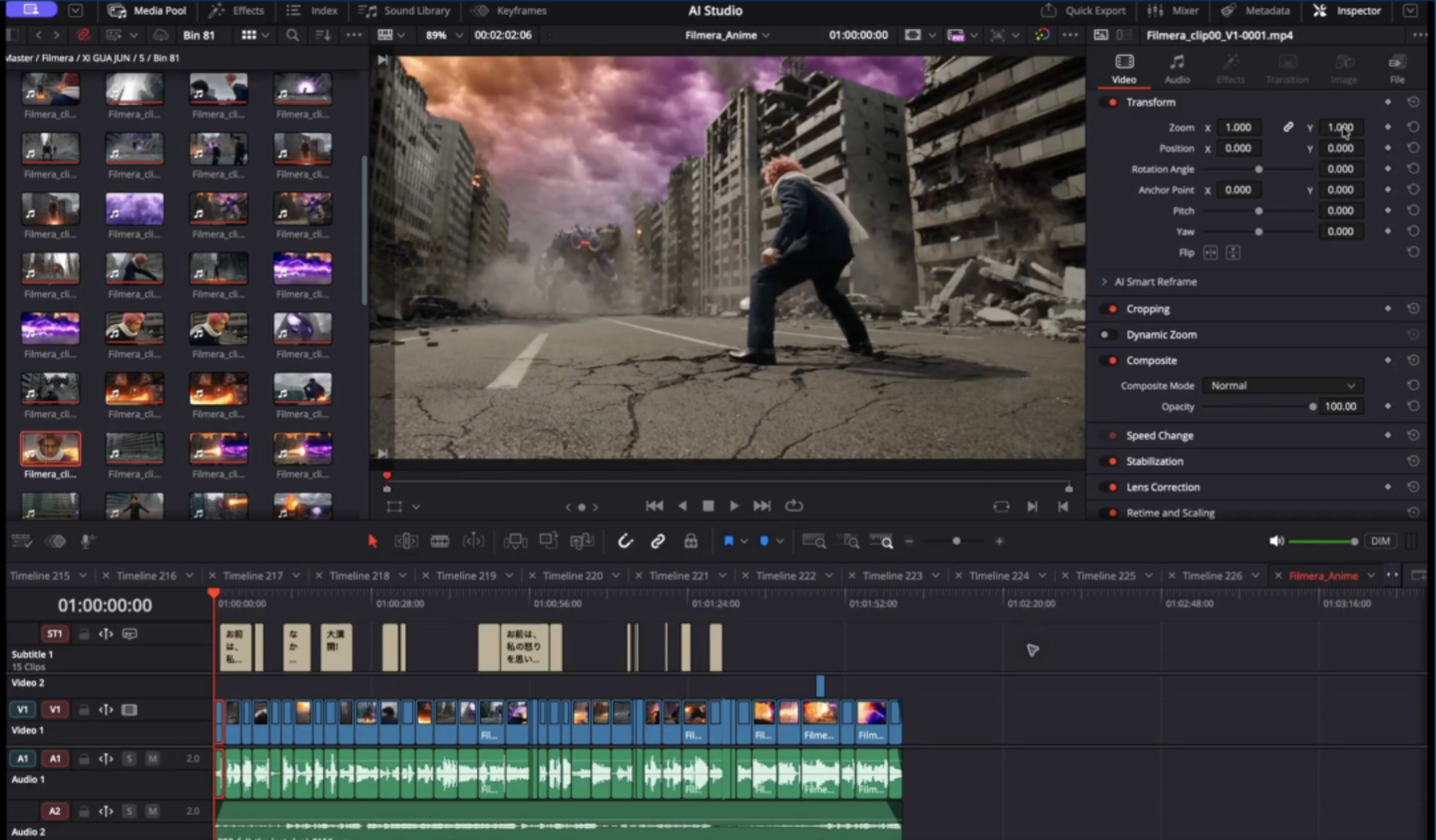1436x840 pixels.
Task: Switch to Audio tab in Inspector
Action: (x=1178, y=69)
